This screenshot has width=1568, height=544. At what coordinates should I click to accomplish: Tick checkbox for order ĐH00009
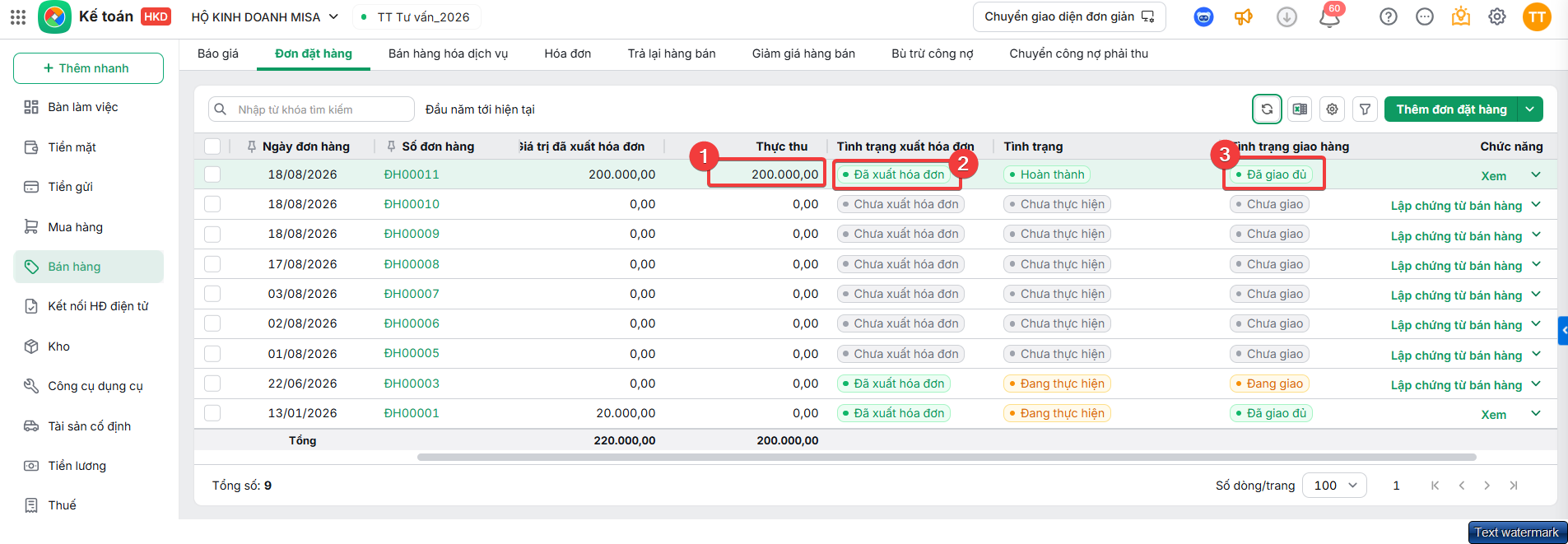[x=212, y=234]
